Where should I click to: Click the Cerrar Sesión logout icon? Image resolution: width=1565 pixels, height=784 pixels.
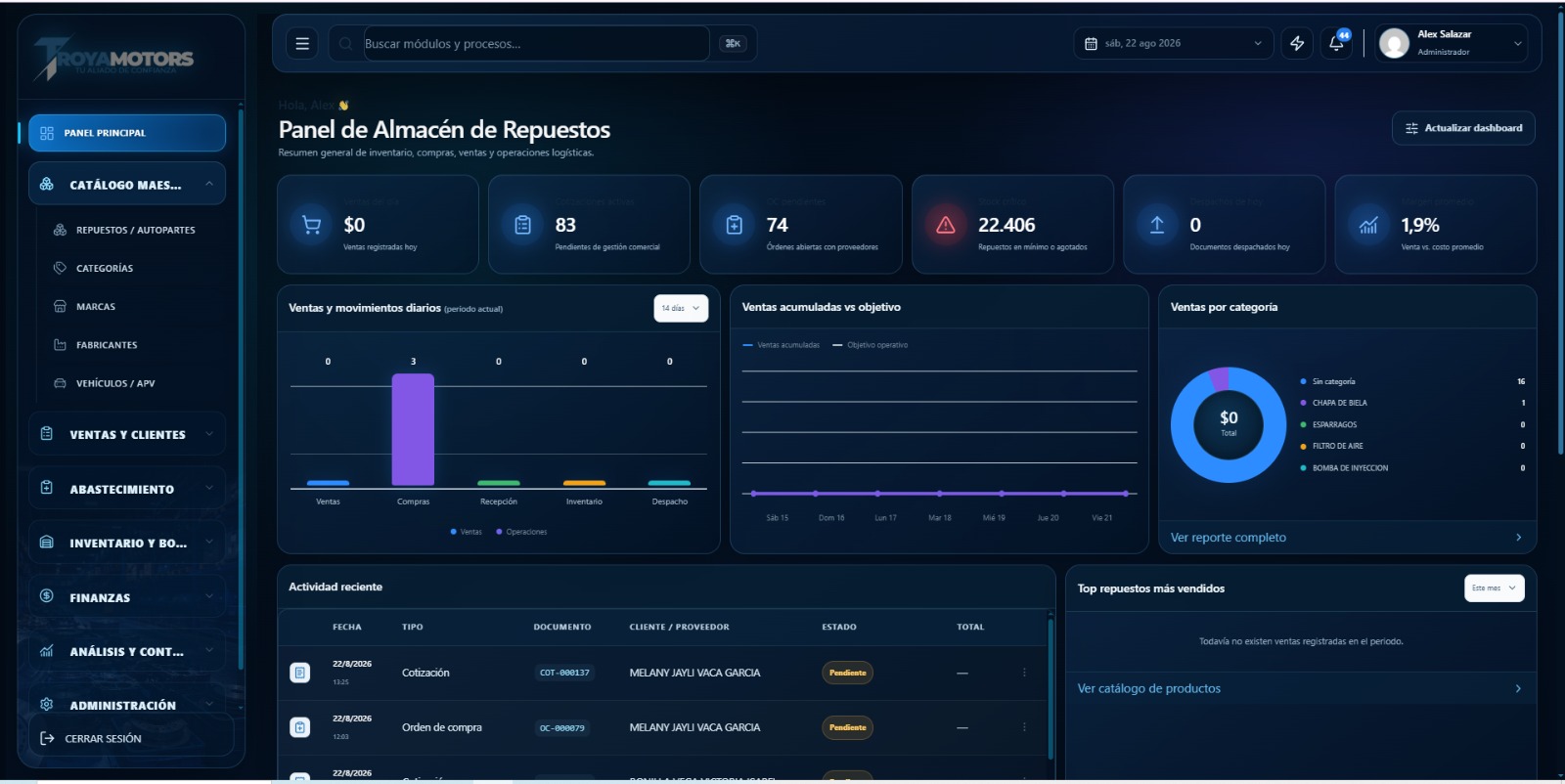(x=47, y=738)
